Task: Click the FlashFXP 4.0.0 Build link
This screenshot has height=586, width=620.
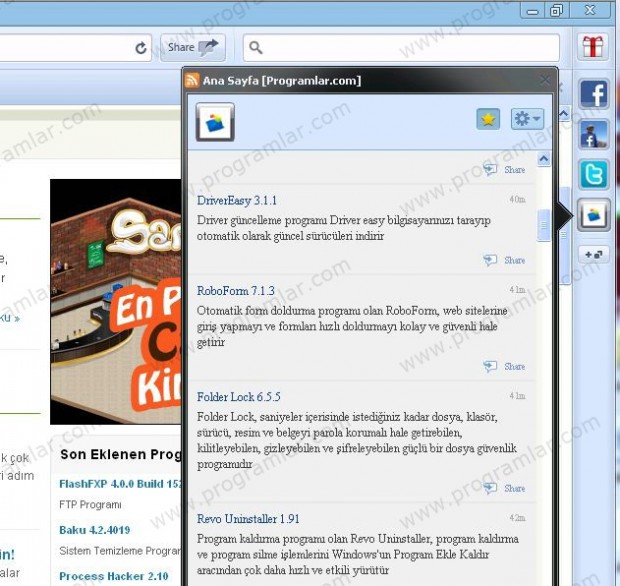Action: coord(120,484)
